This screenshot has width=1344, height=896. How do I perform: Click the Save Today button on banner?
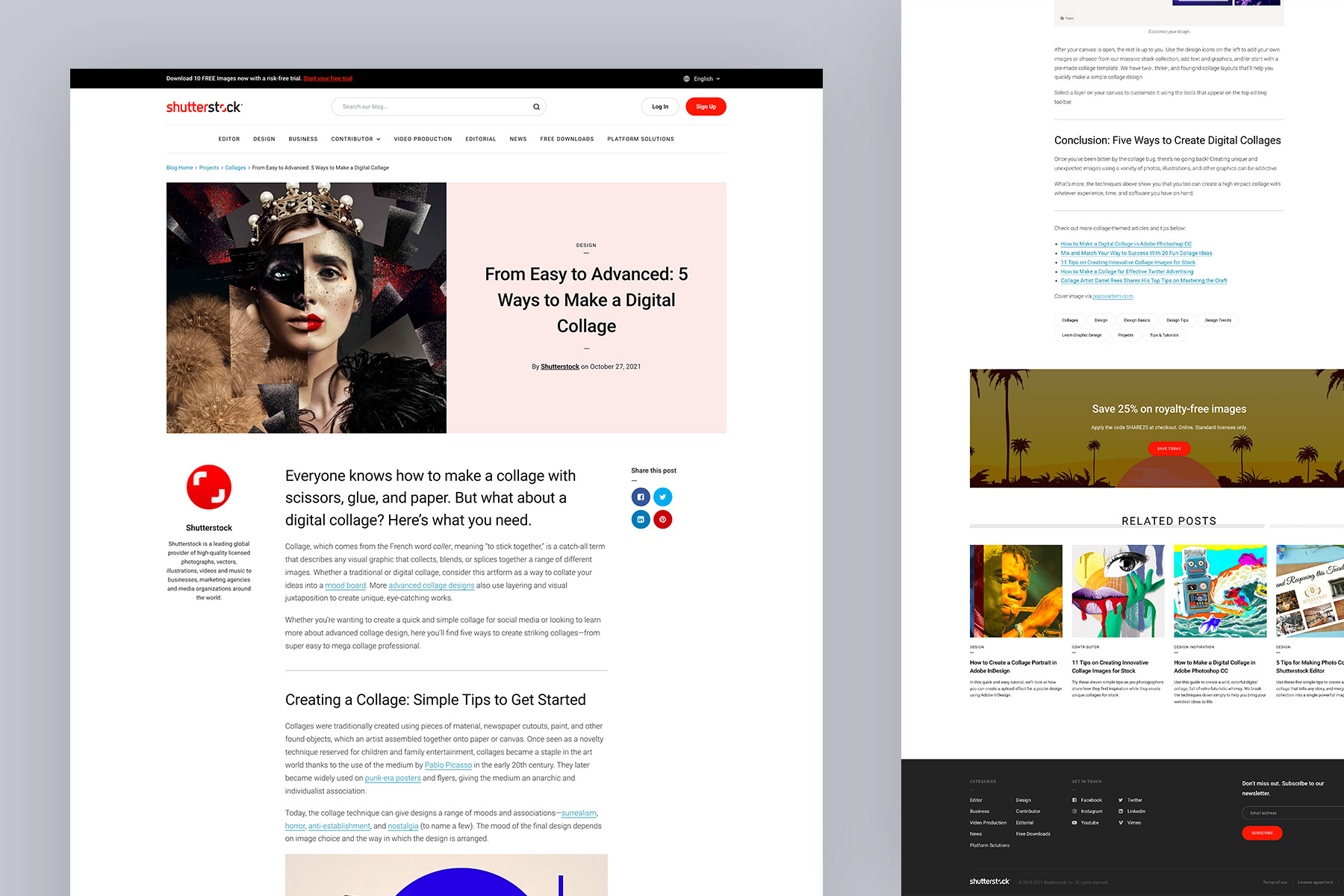pos(1169,449)
